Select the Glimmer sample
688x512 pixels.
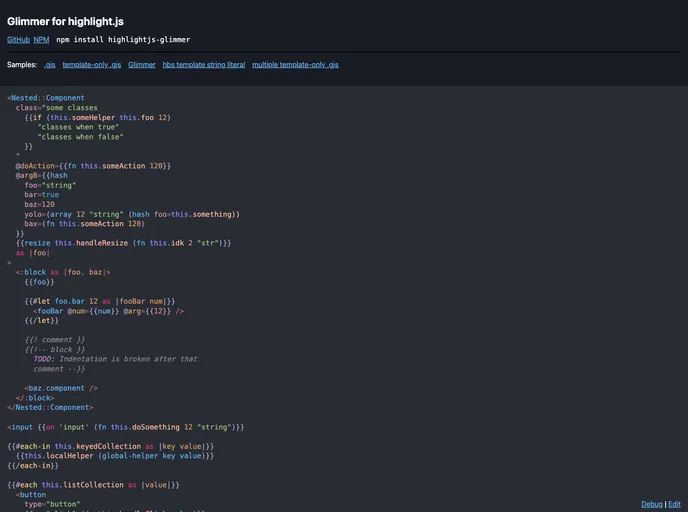(142, 65)
